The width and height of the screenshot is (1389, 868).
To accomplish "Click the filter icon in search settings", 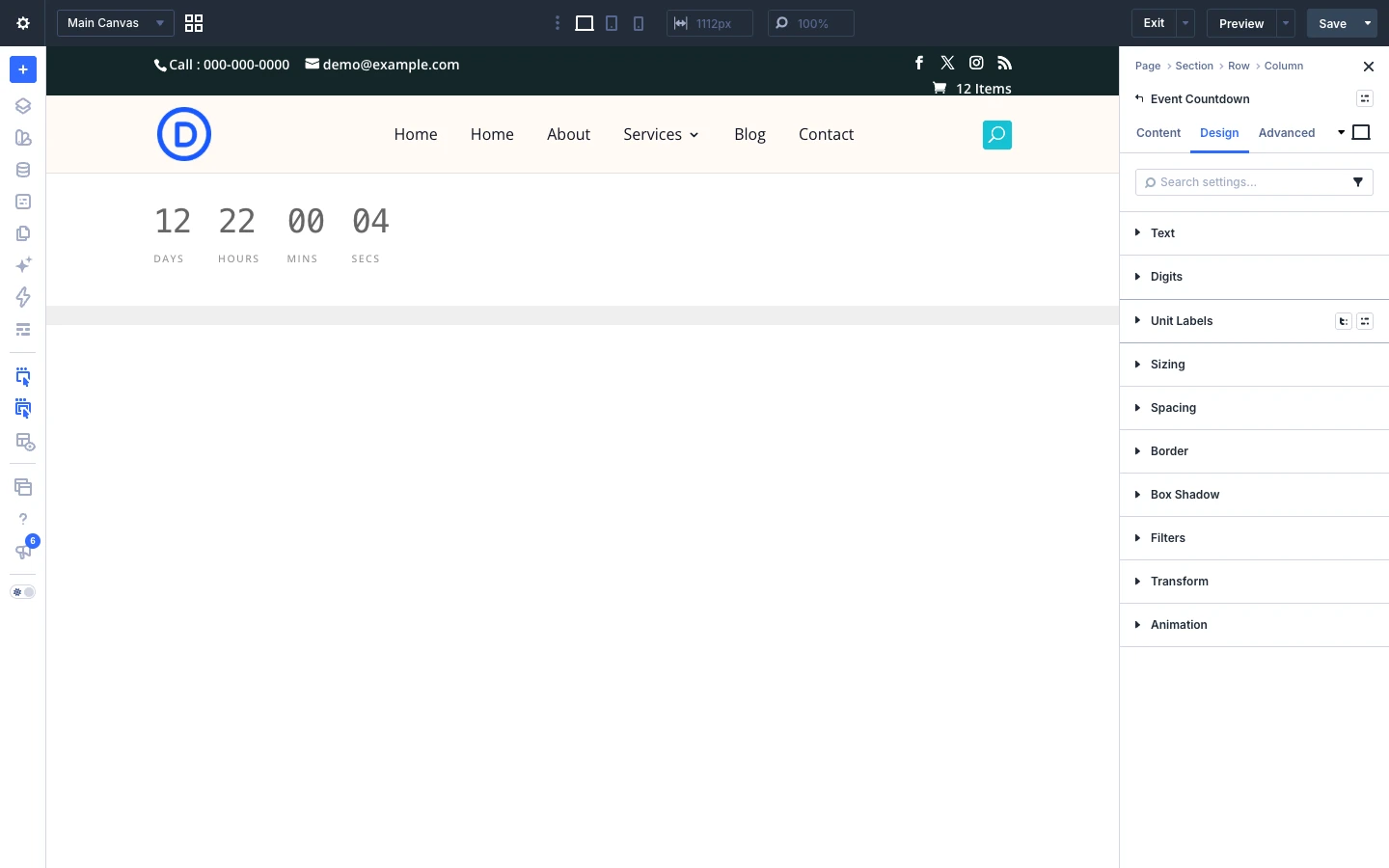I will pos(1358,182).
